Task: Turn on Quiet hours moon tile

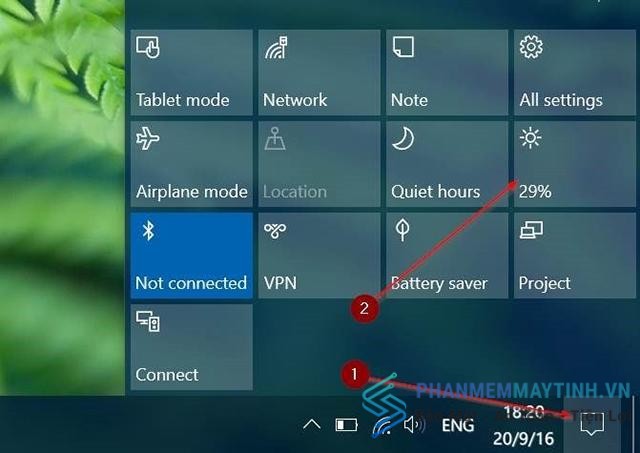Action: pos(447,164)
